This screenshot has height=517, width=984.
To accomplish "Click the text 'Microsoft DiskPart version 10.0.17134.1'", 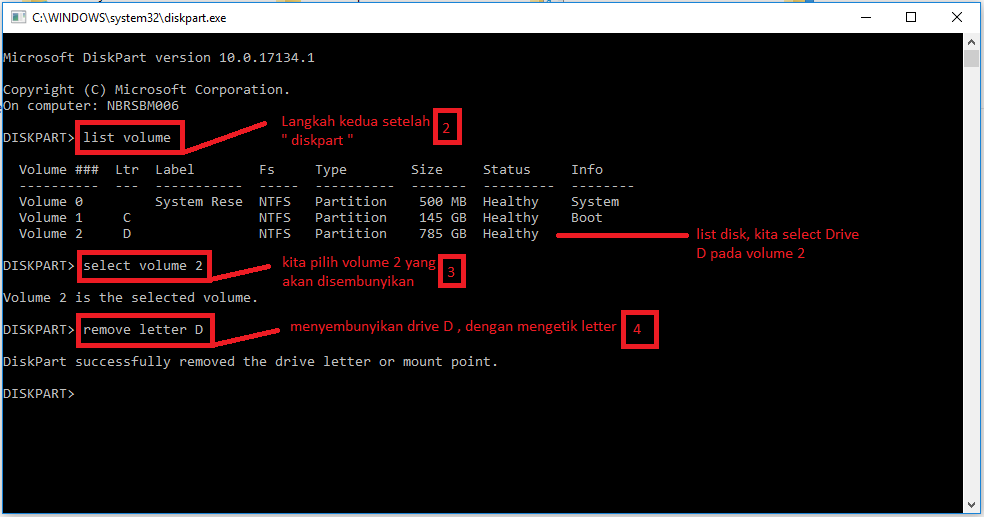I will pyautogui.click(x=159, y=58).
